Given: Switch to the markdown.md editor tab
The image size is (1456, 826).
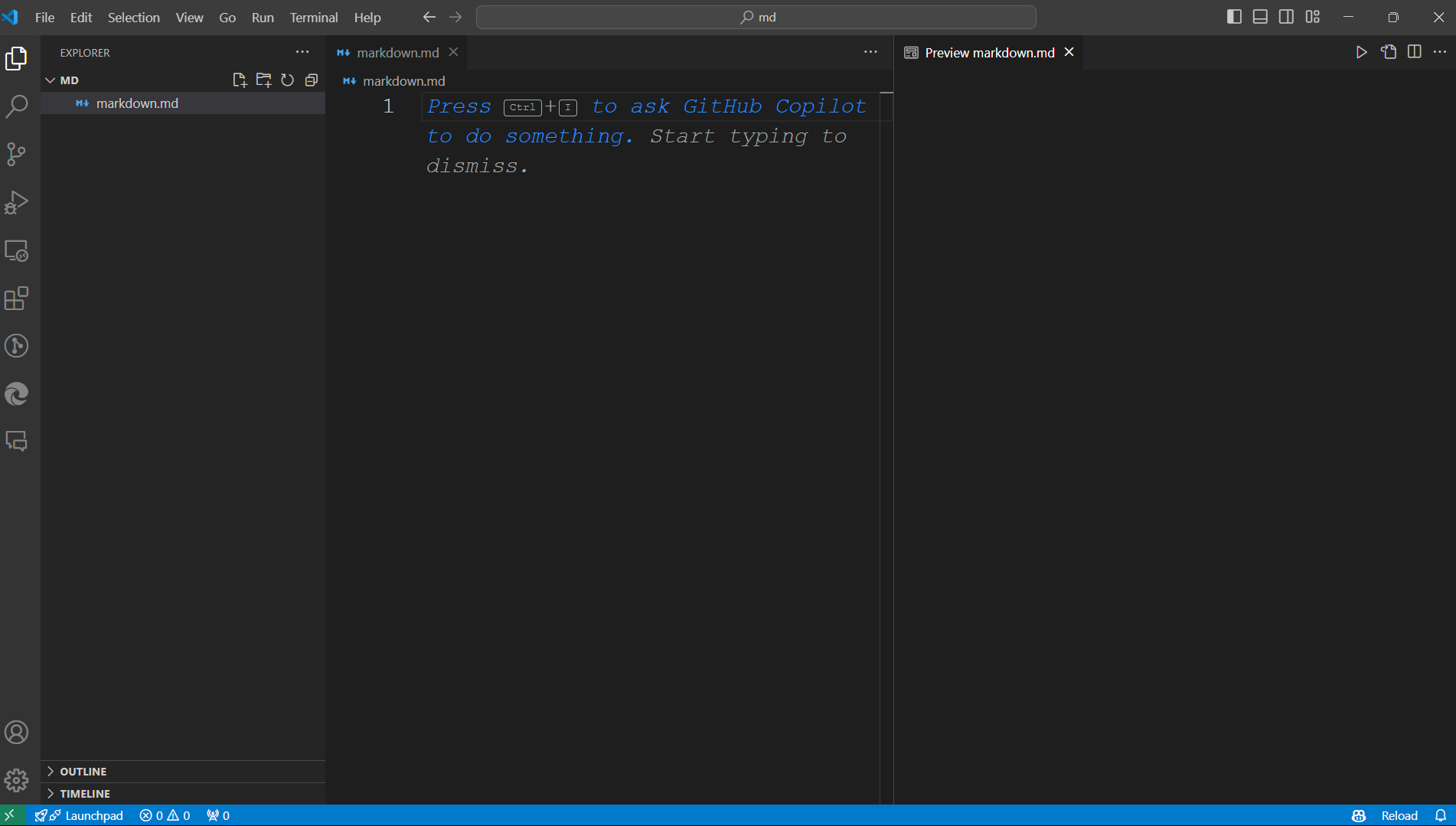Looking at the screenshot, I should pyautogui.click(x=397, y=52).
